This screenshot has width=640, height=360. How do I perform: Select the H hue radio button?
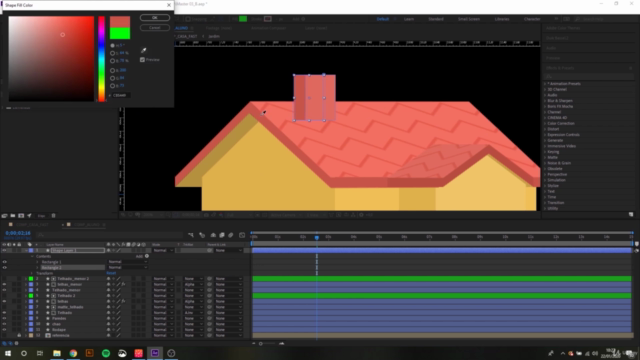point(112,45)
